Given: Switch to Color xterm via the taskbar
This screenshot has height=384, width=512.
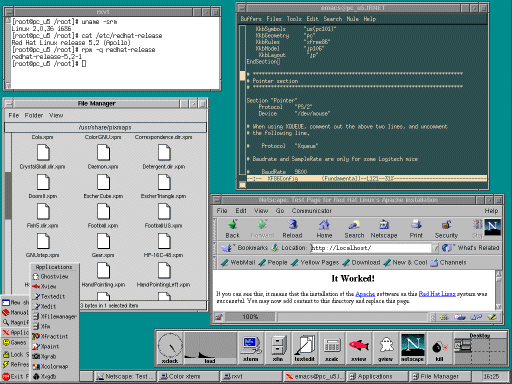Looking at the screenshot, I should [188, 377].
